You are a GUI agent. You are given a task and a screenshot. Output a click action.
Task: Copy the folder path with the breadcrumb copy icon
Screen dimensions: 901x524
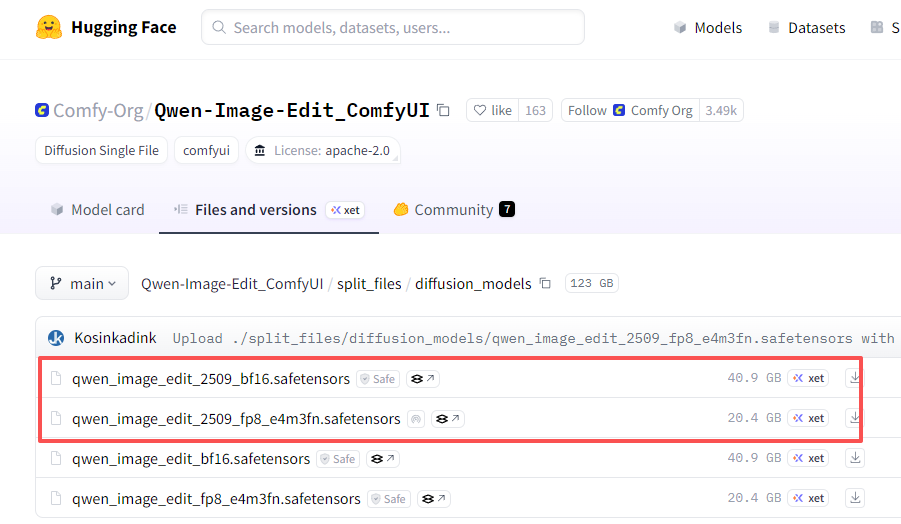tap(545, 283)
